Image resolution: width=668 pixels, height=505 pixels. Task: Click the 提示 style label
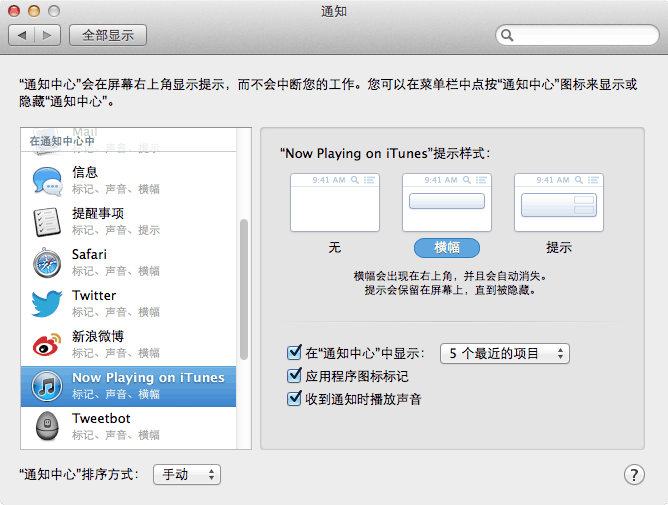(559, 247)
